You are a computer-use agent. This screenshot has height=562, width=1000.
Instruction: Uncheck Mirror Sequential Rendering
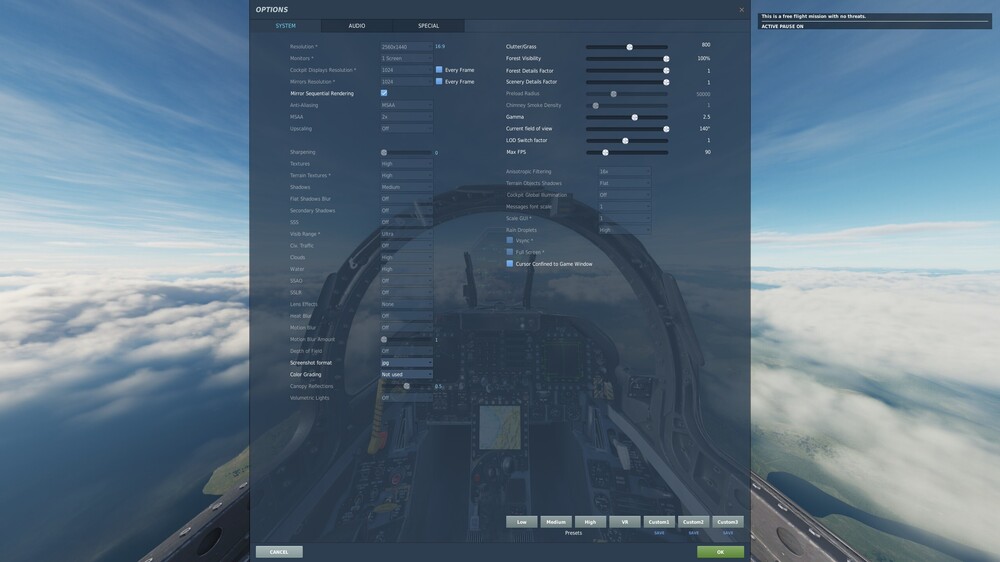click(x=384, y=93)
